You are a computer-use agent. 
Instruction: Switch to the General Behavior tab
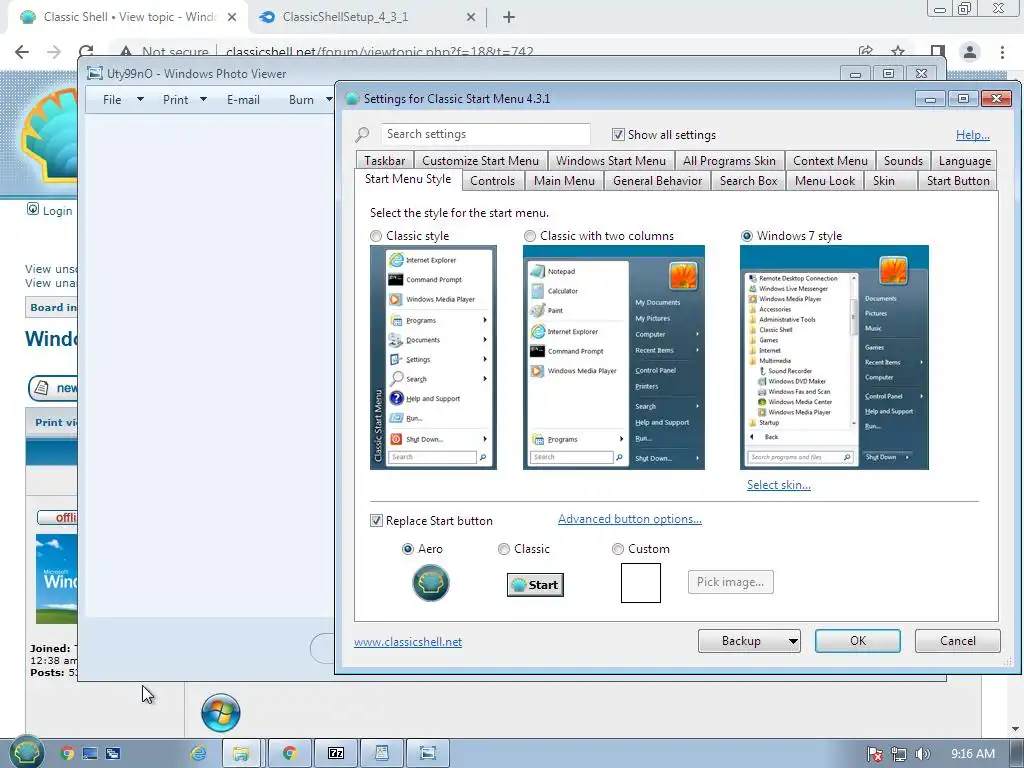pos(658,181)
